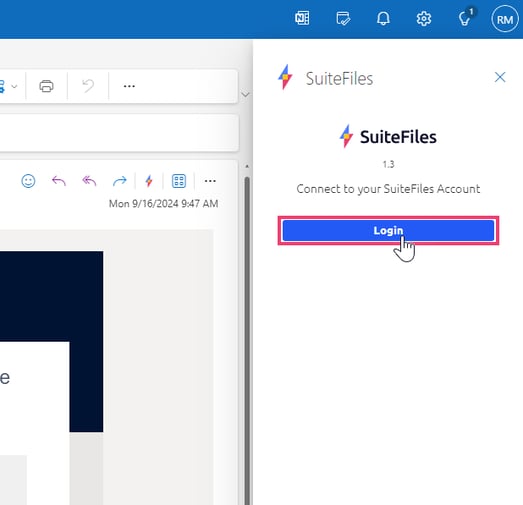This screenshot has height=505, width=523.
Task: Print the current email
Action: pyautogui.click(x=46, y=86)
